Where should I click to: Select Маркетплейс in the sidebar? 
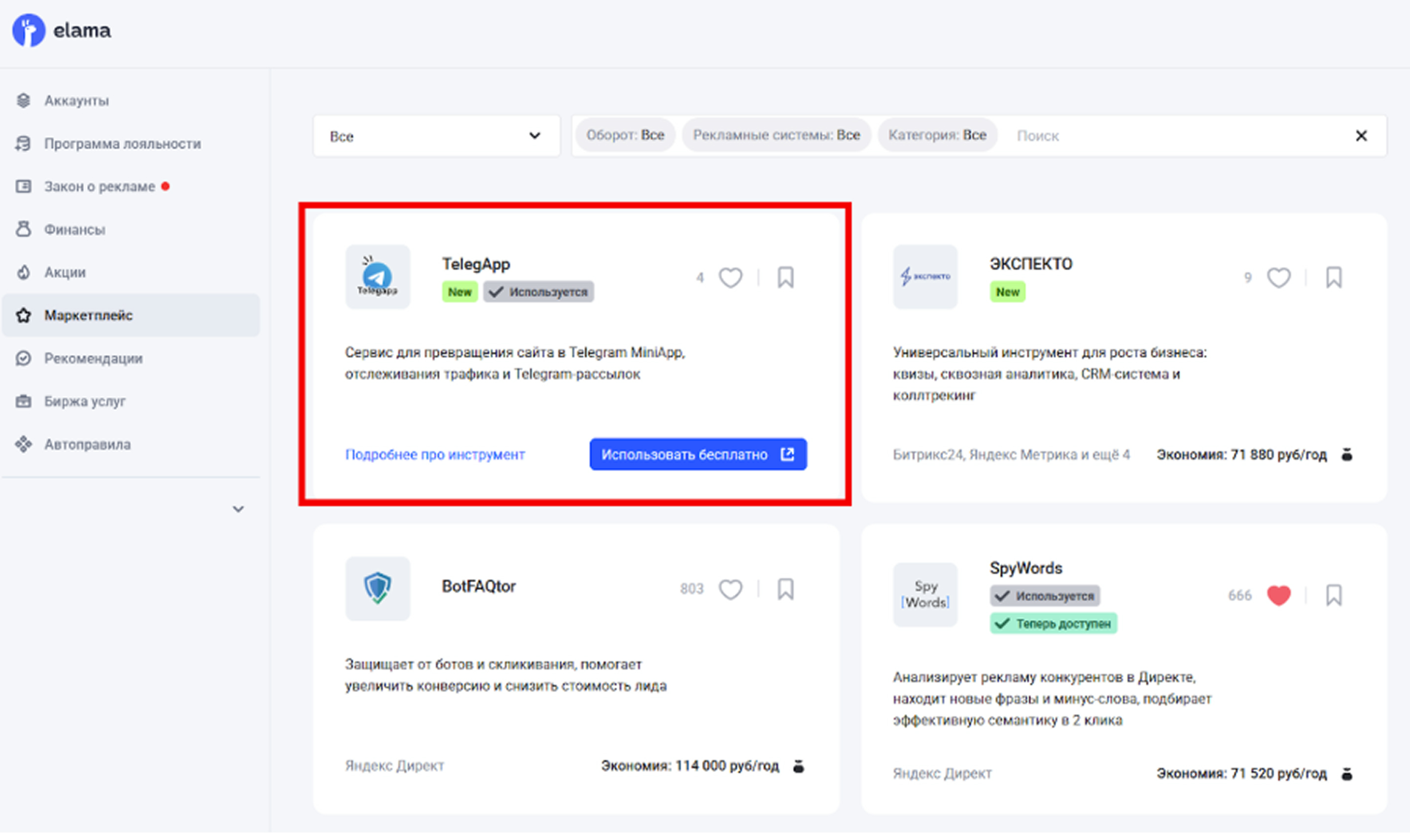pyautogui.click(x=88, y=315)
